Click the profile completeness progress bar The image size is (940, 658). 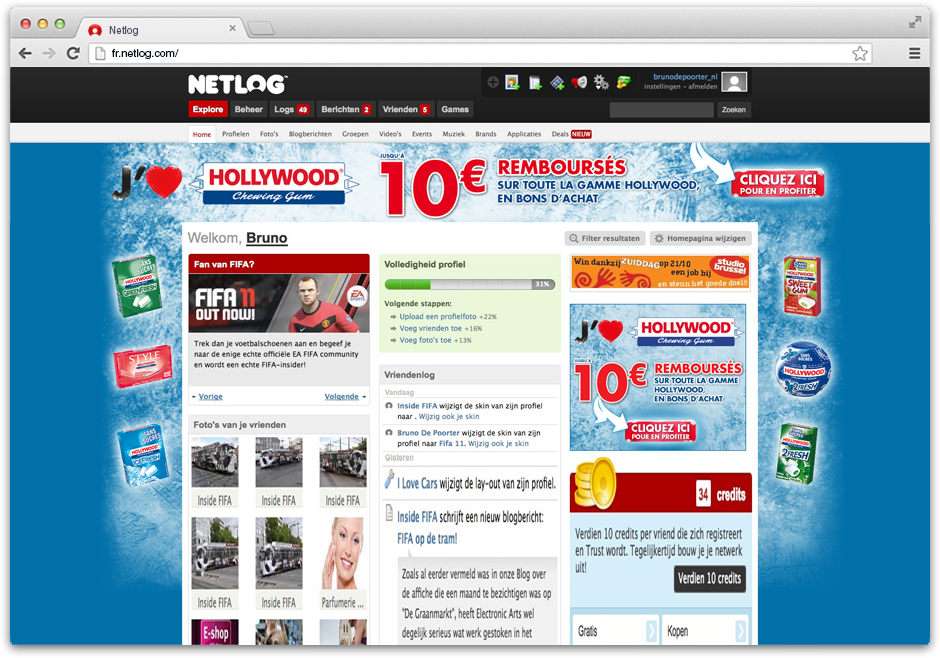coord(468,285)
